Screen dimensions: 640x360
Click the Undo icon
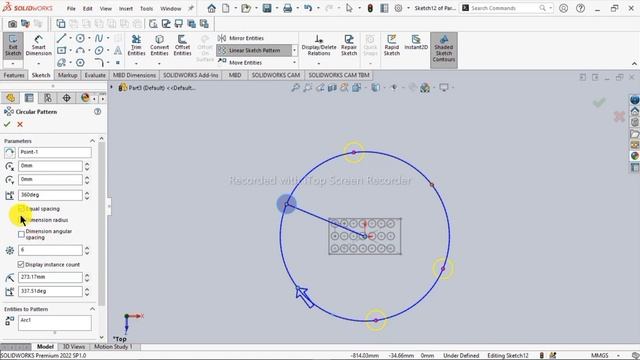pyautogui.click(x=308, y=8)
